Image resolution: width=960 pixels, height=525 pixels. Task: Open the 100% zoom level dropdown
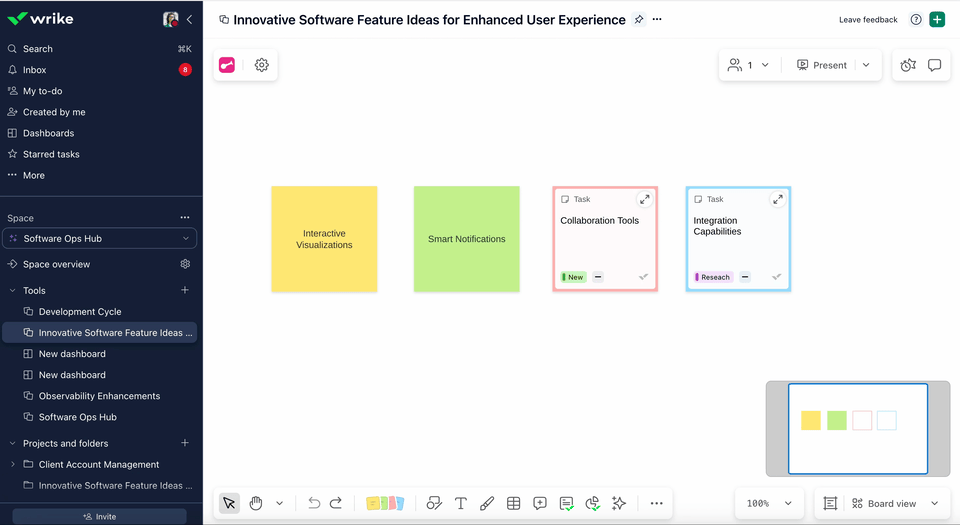[x=770, y=503]
